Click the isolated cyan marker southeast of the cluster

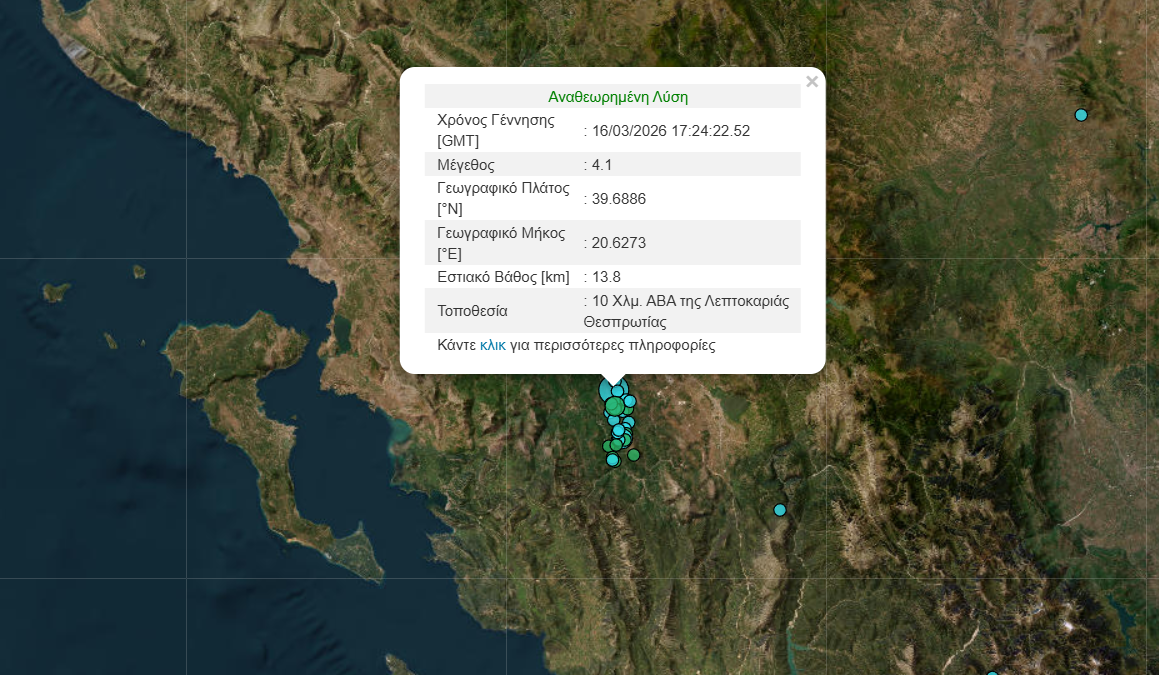coord(780,510)
